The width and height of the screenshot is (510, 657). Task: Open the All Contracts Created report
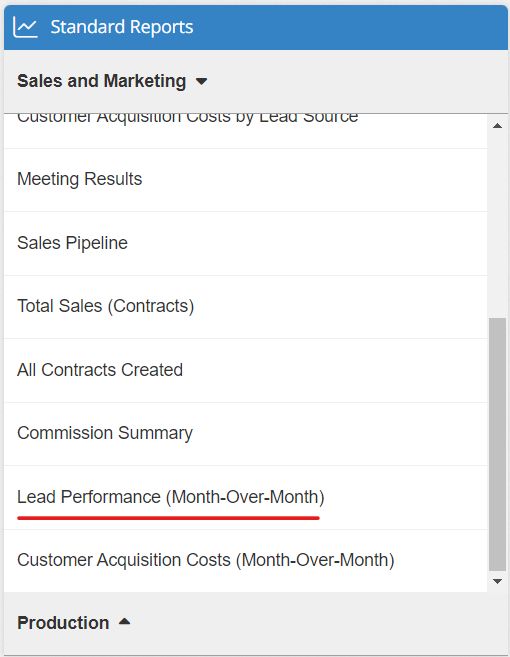[x=246, y=370]
